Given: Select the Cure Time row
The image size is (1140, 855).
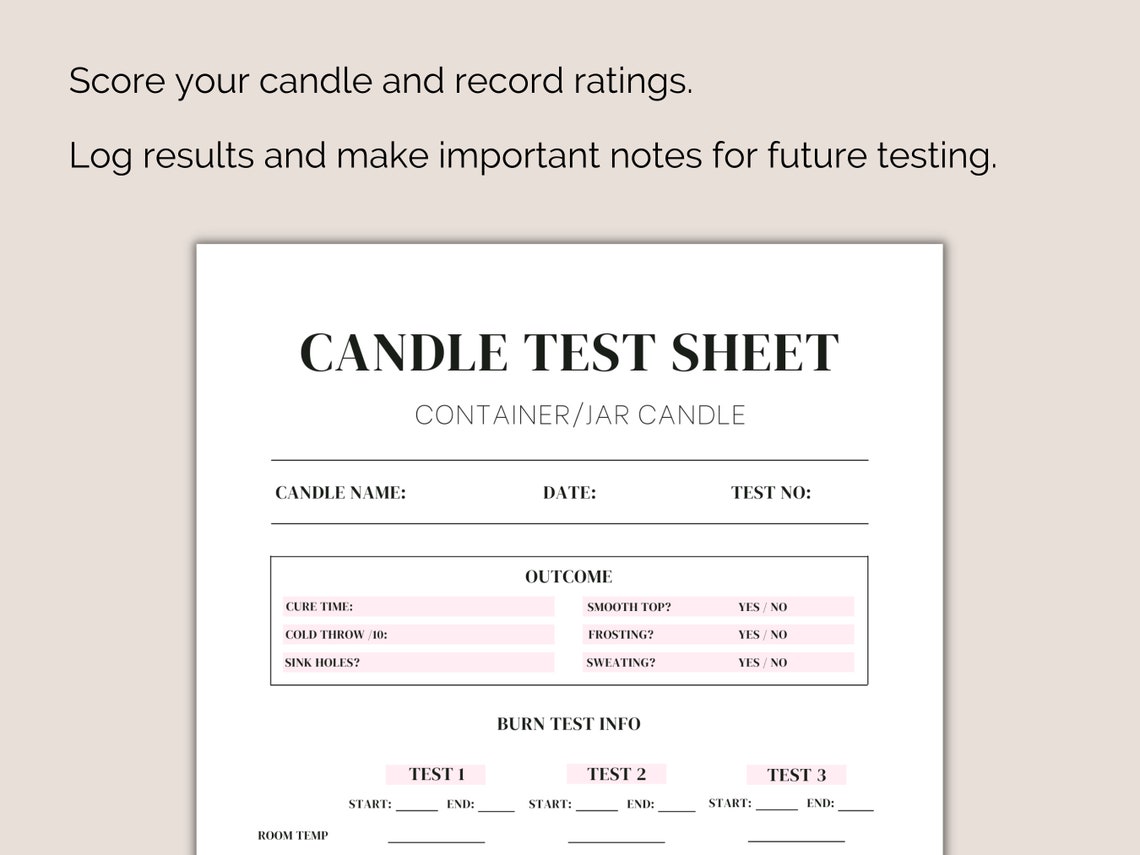Looking at the screenshot, I should tap(419, 606).
